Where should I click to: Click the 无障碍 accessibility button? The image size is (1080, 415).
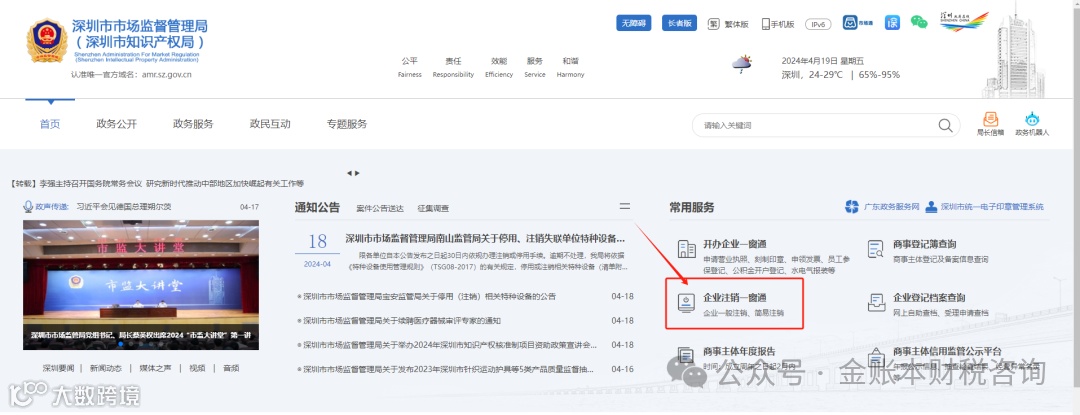pos(633,23)
